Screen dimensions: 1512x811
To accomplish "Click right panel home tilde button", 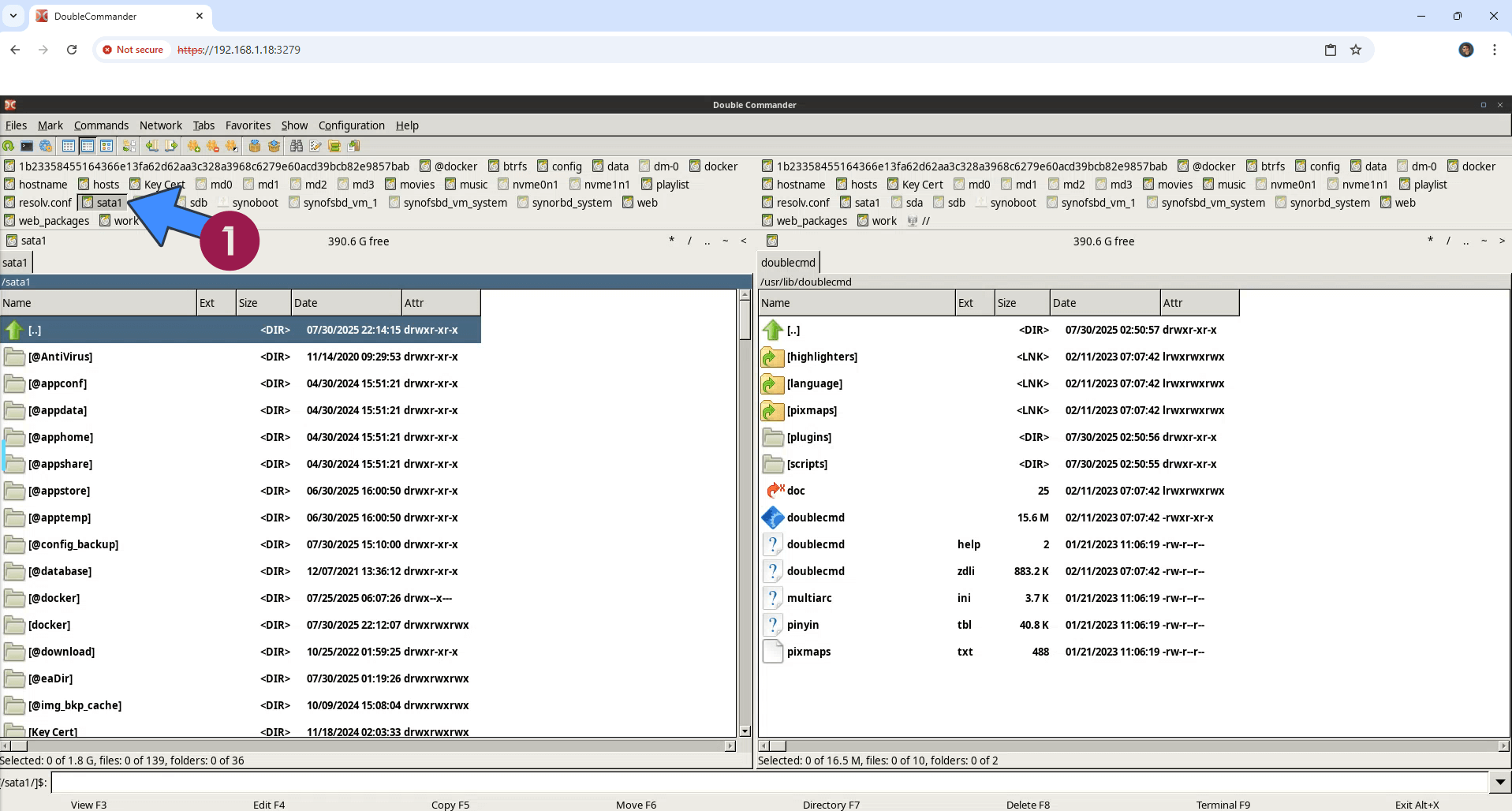I will pos(1484,241).
